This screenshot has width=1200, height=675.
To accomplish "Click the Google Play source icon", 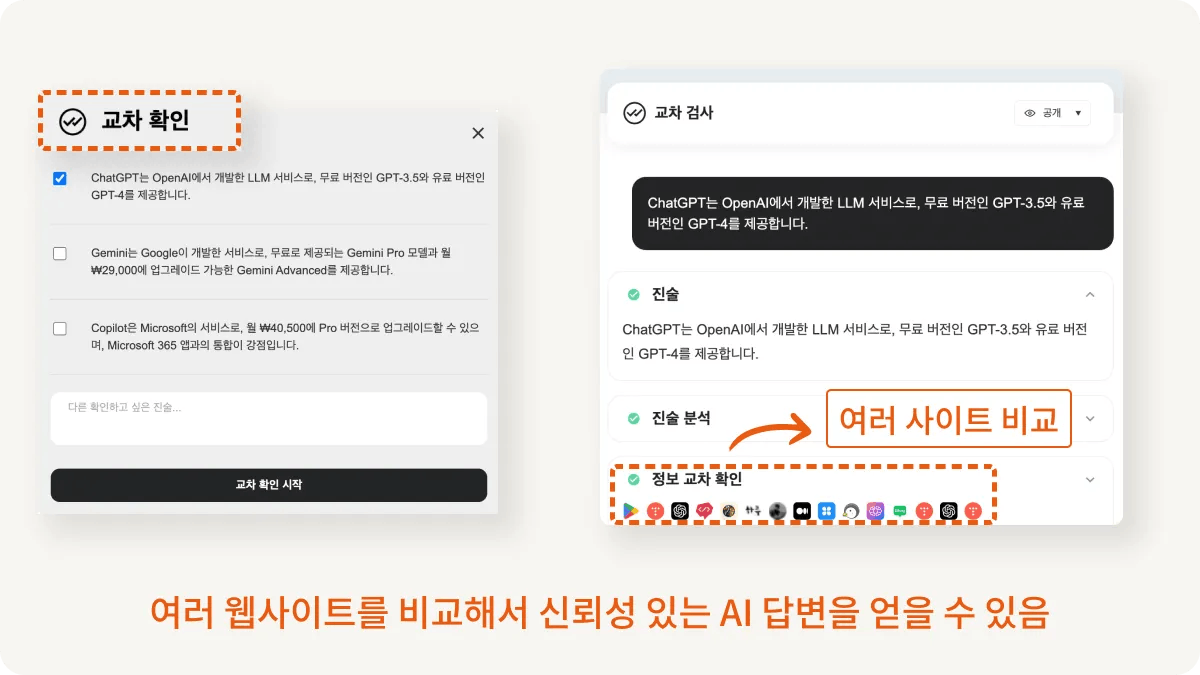I will pyautogui.click(x=631, y=511).
